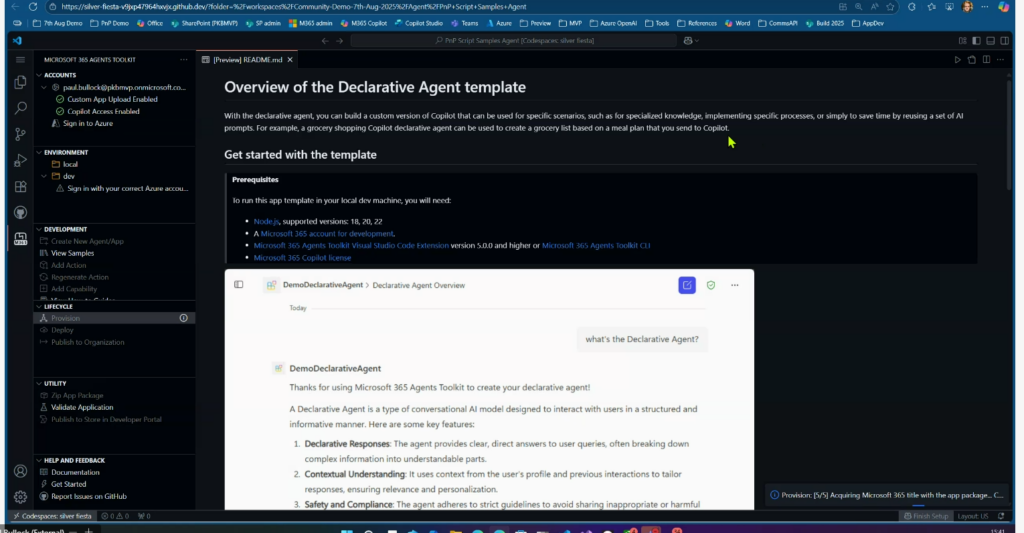The width and height of the screenshot is (1024, 533).
Task: Open the Copilot chat menu icon
Action: tap(690, 40)
